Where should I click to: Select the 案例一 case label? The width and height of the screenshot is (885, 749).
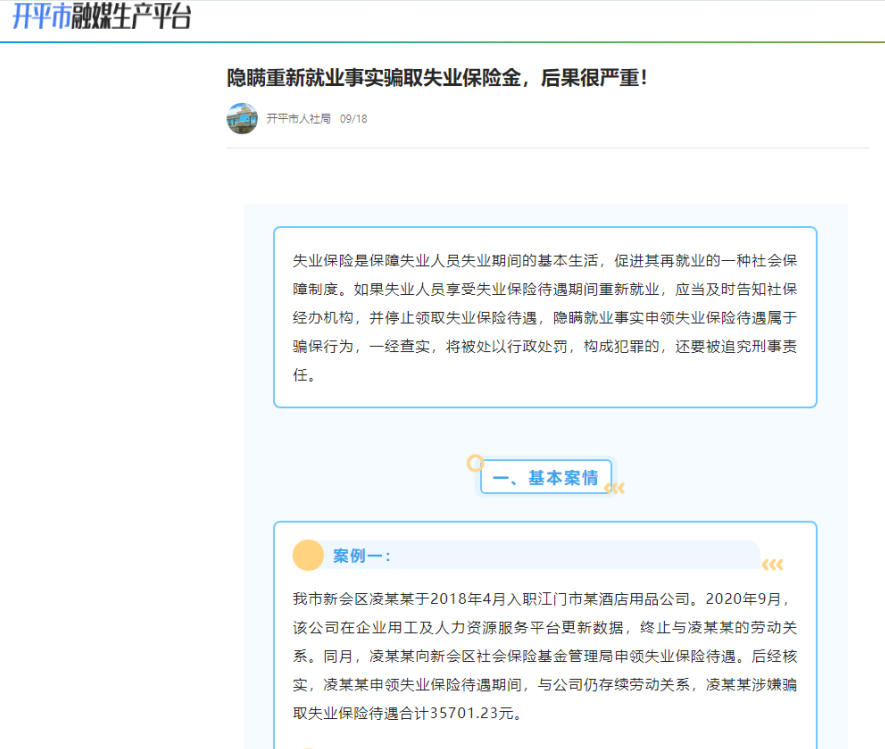click(361, 556)
